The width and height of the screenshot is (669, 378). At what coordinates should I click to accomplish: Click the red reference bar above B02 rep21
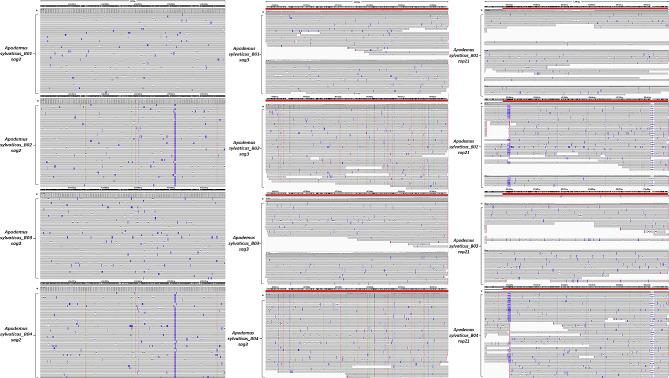(x=586, y=101)
